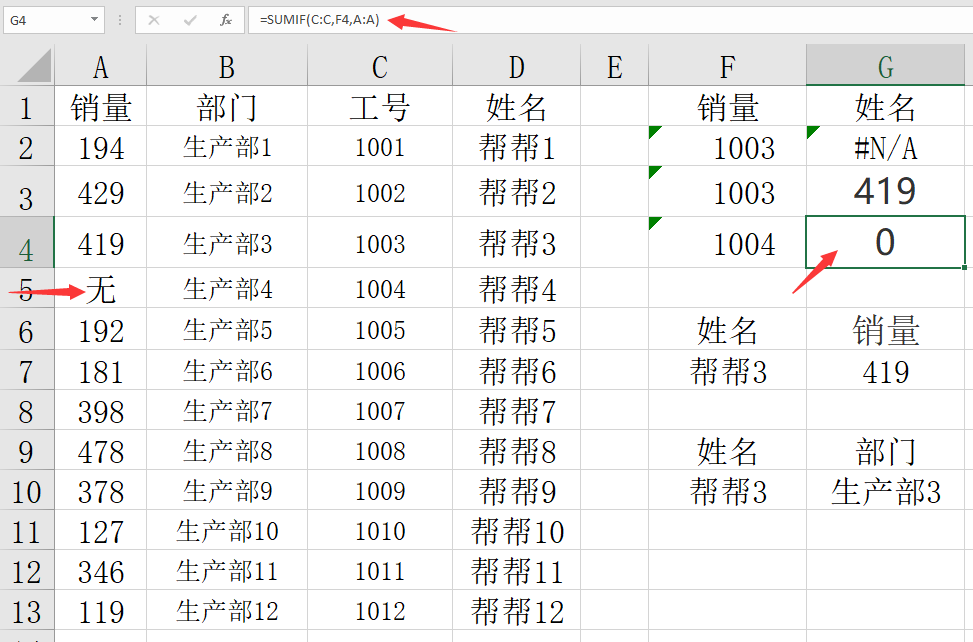Select column A header

(101, 66)
